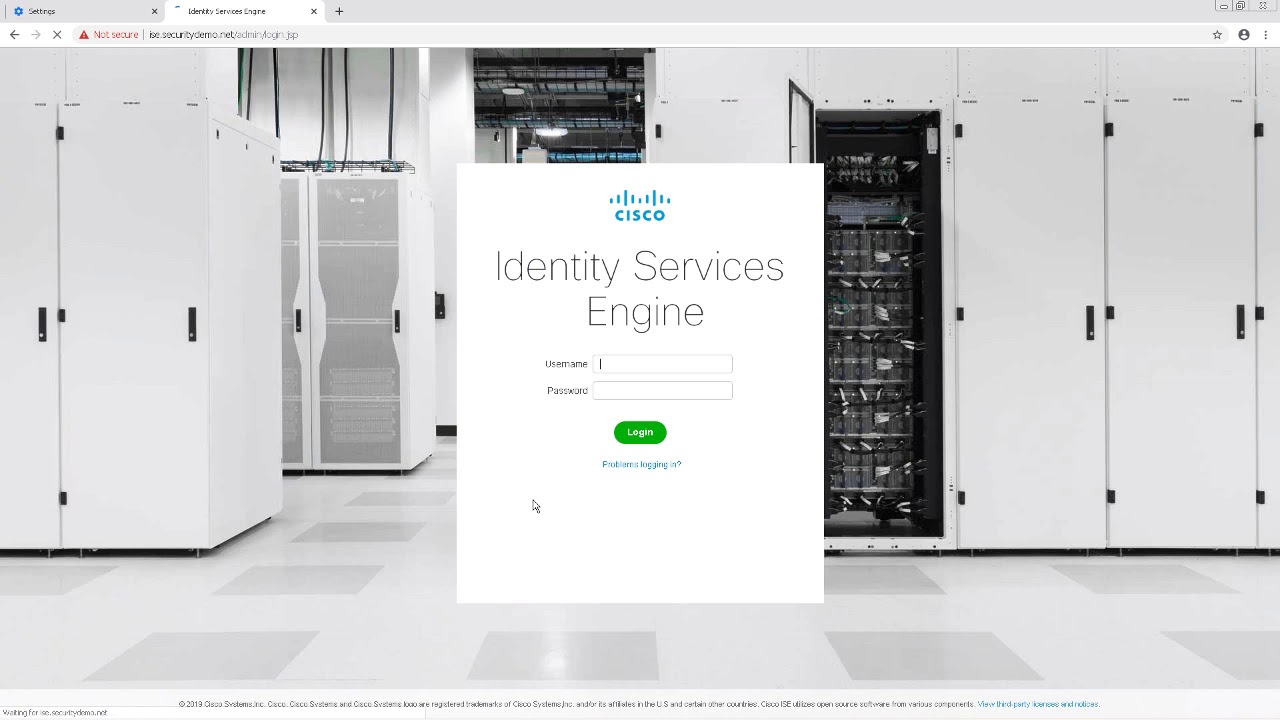
Task: Click the address bar URL
Action: pos(224,34)
